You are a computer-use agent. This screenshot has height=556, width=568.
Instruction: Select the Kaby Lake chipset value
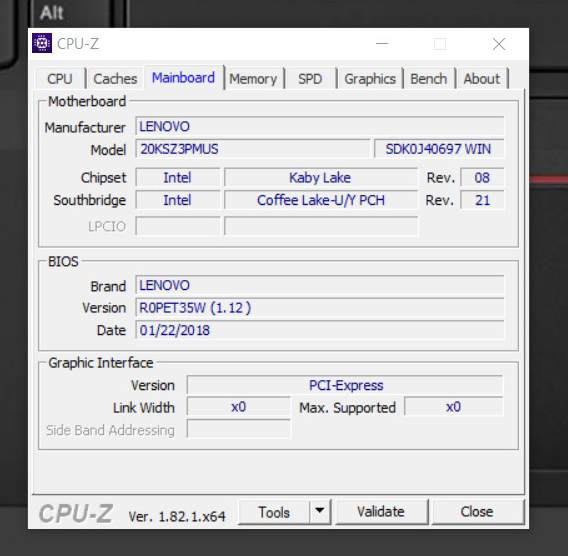click(321, 177)
